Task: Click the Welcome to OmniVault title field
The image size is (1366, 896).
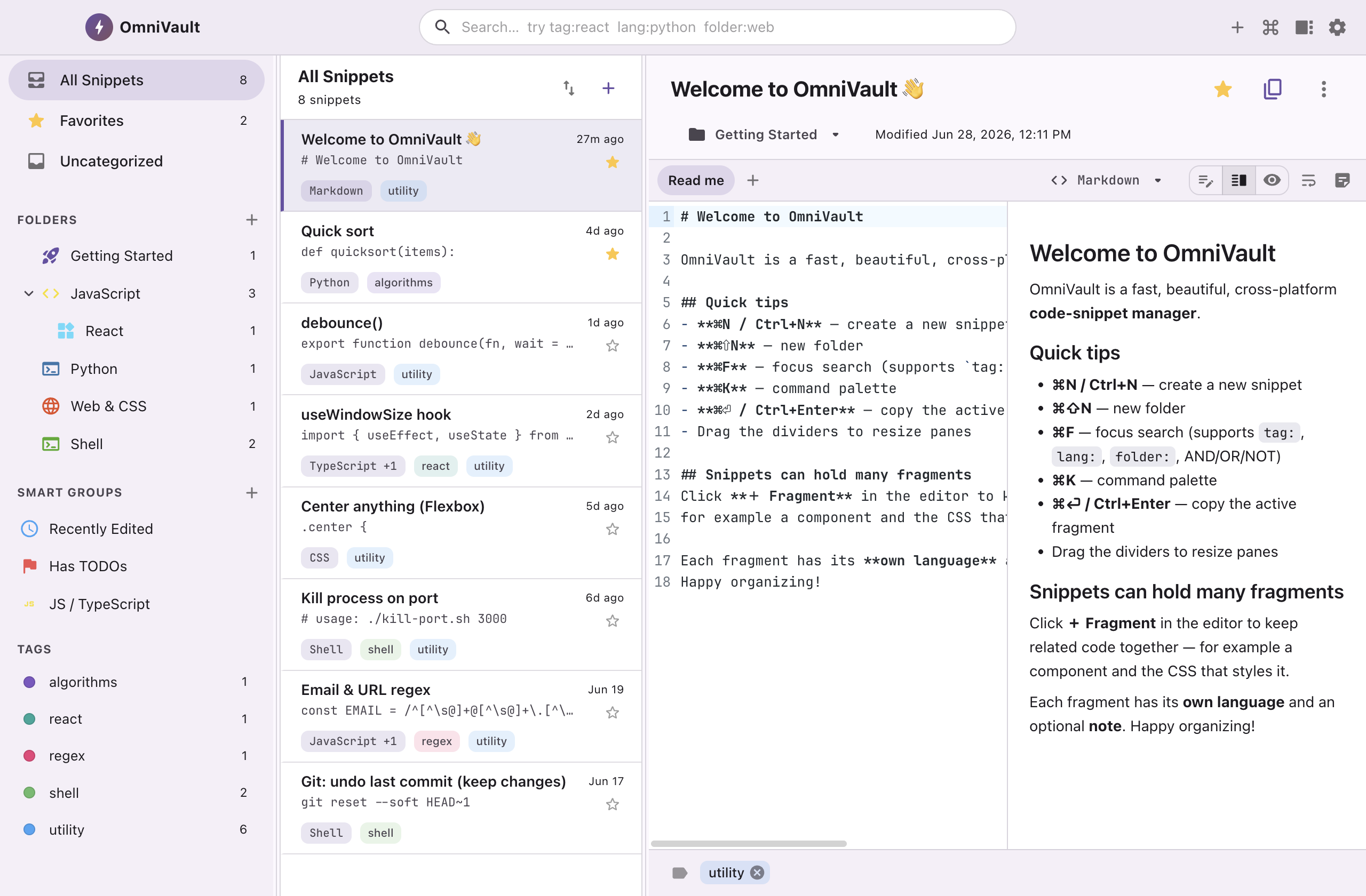Action: (x=797, y=89)
